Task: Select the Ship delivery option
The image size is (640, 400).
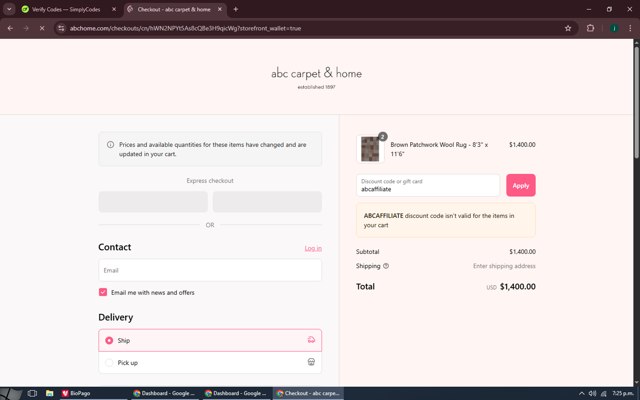Action: tap(210, 340)
